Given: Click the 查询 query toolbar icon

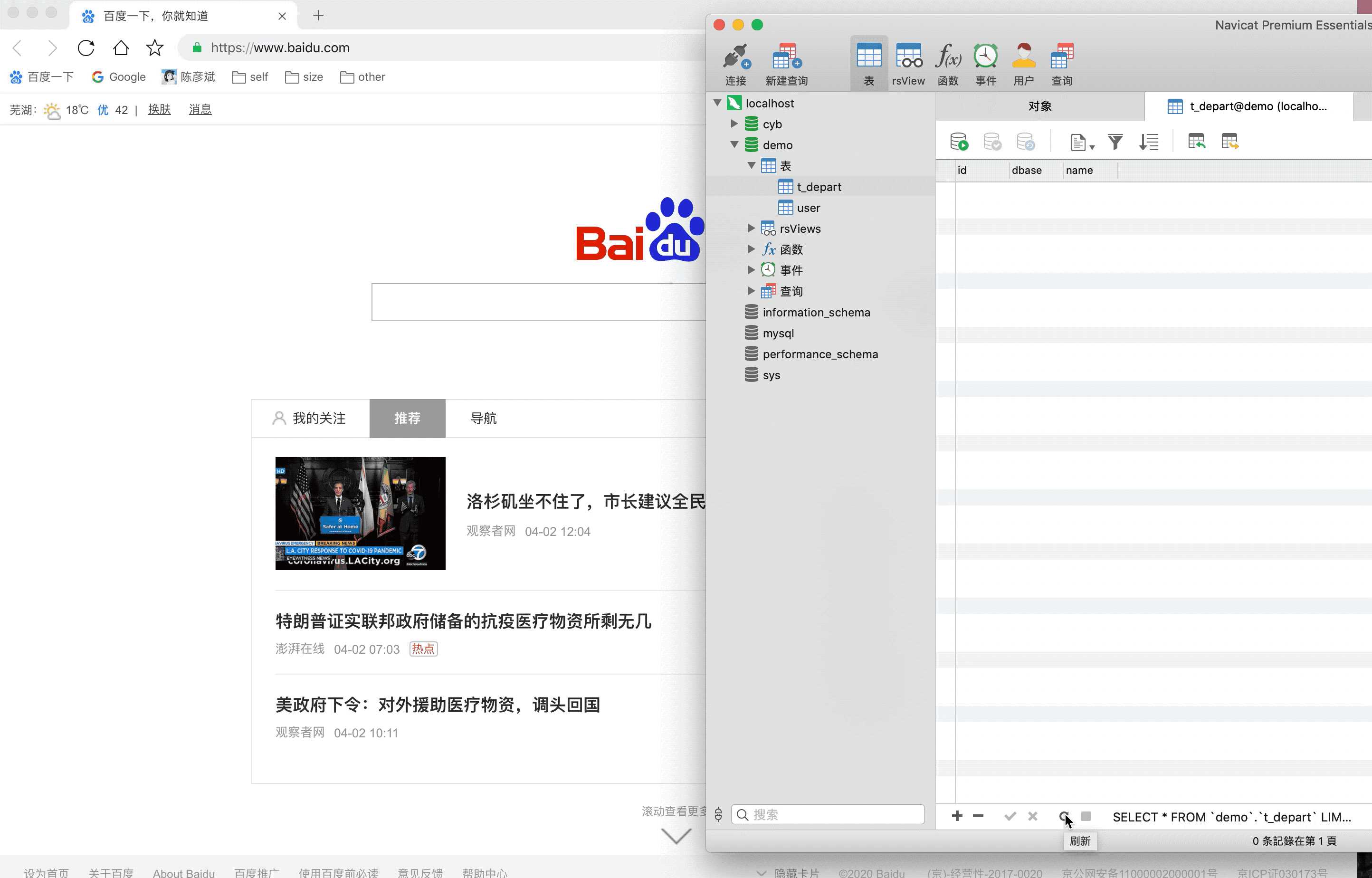Looking at the screenshot, I should (1062, 64).
